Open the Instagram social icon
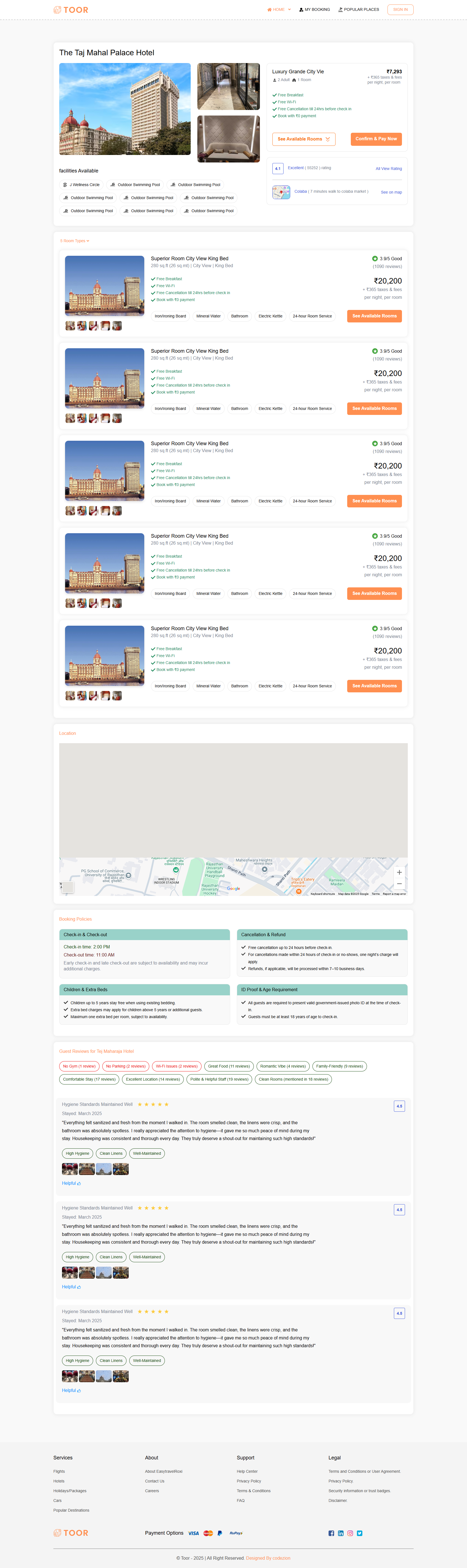The width and height of the screenshot is (467, 1568). 350,1533
